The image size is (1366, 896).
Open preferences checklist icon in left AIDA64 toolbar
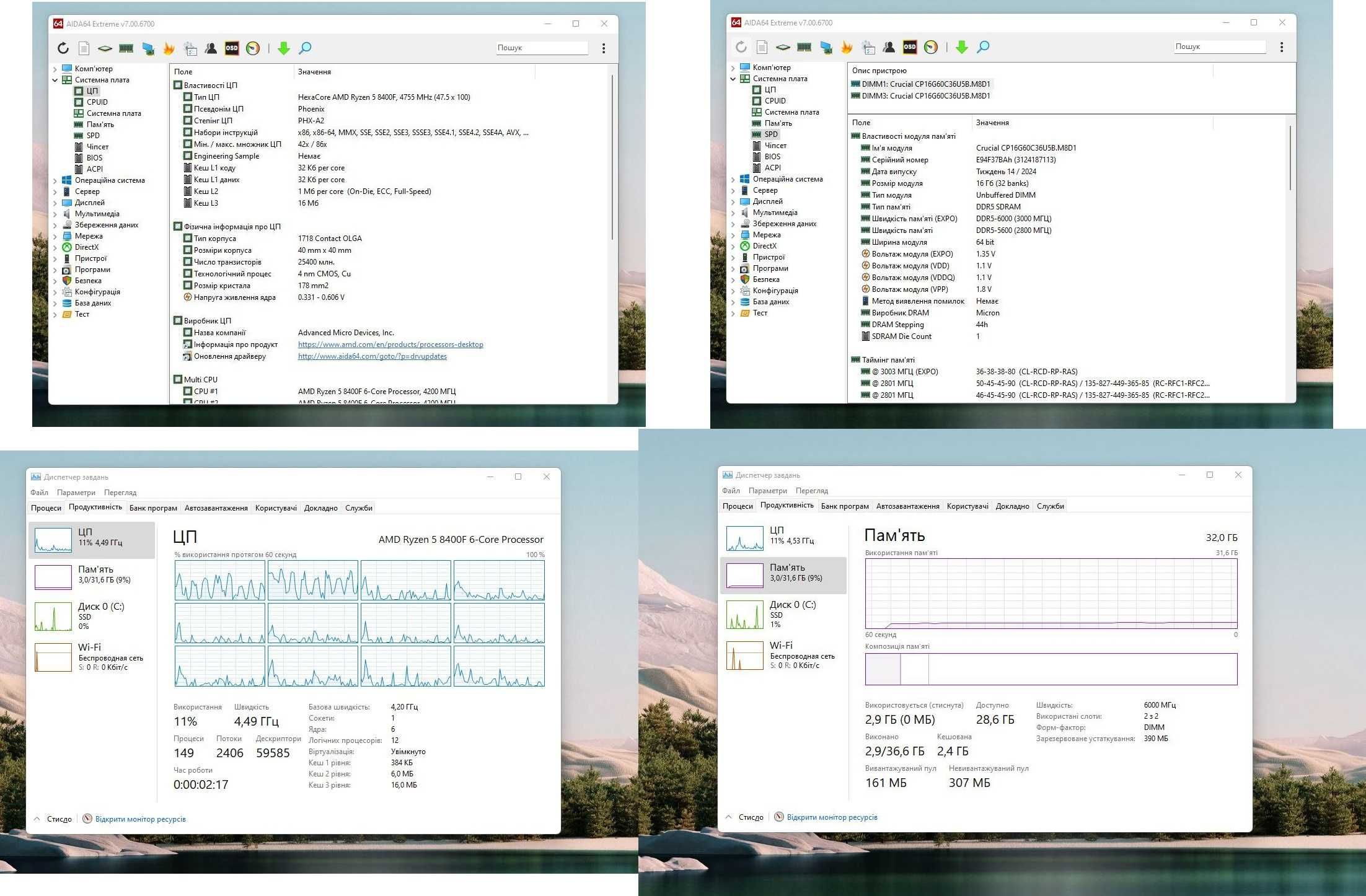point(190,48)
